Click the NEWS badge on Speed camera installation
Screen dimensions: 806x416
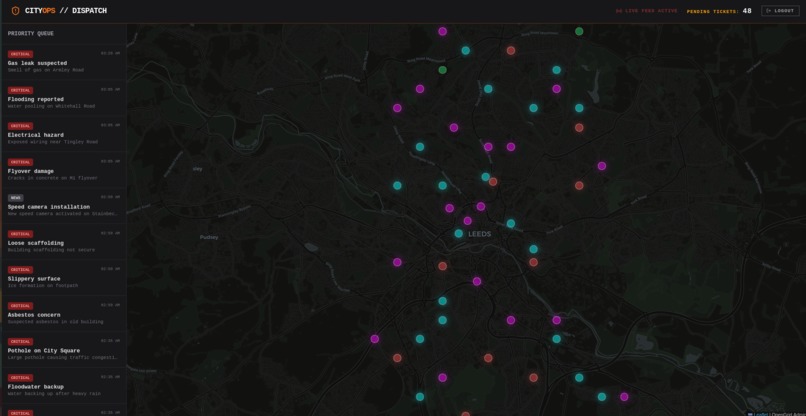[15, 198]
